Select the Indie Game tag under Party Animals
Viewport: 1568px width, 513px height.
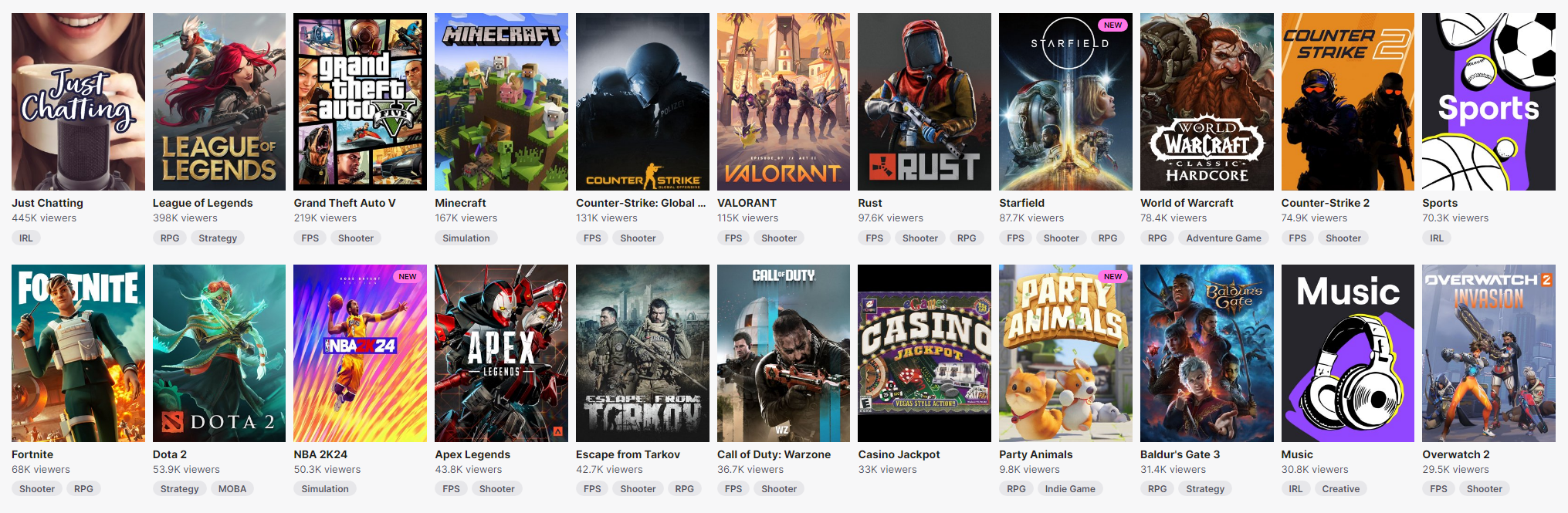[x=1070, y=489]
